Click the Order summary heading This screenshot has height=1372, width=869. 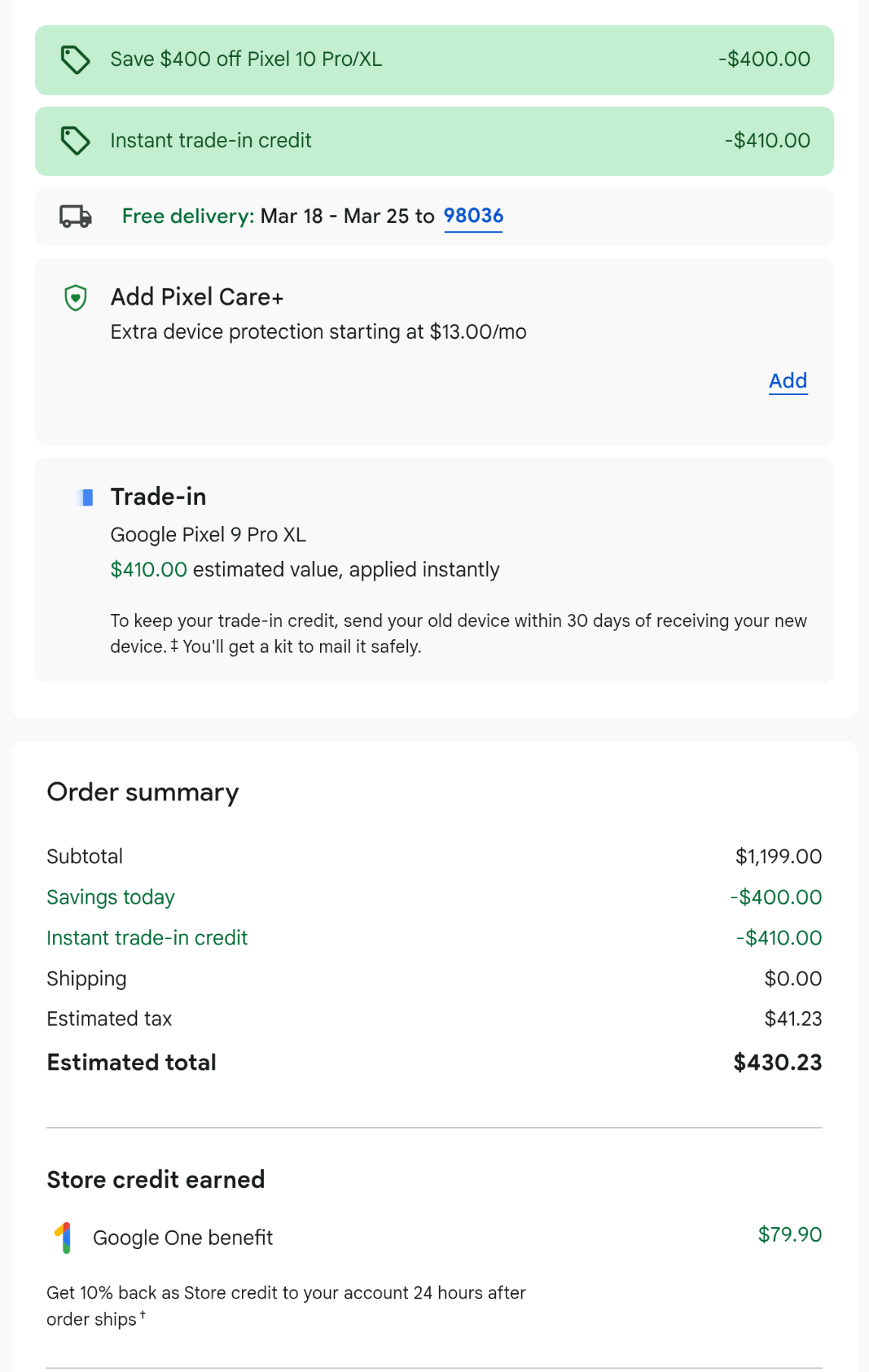pyautogui.click(x=143, y=792)
